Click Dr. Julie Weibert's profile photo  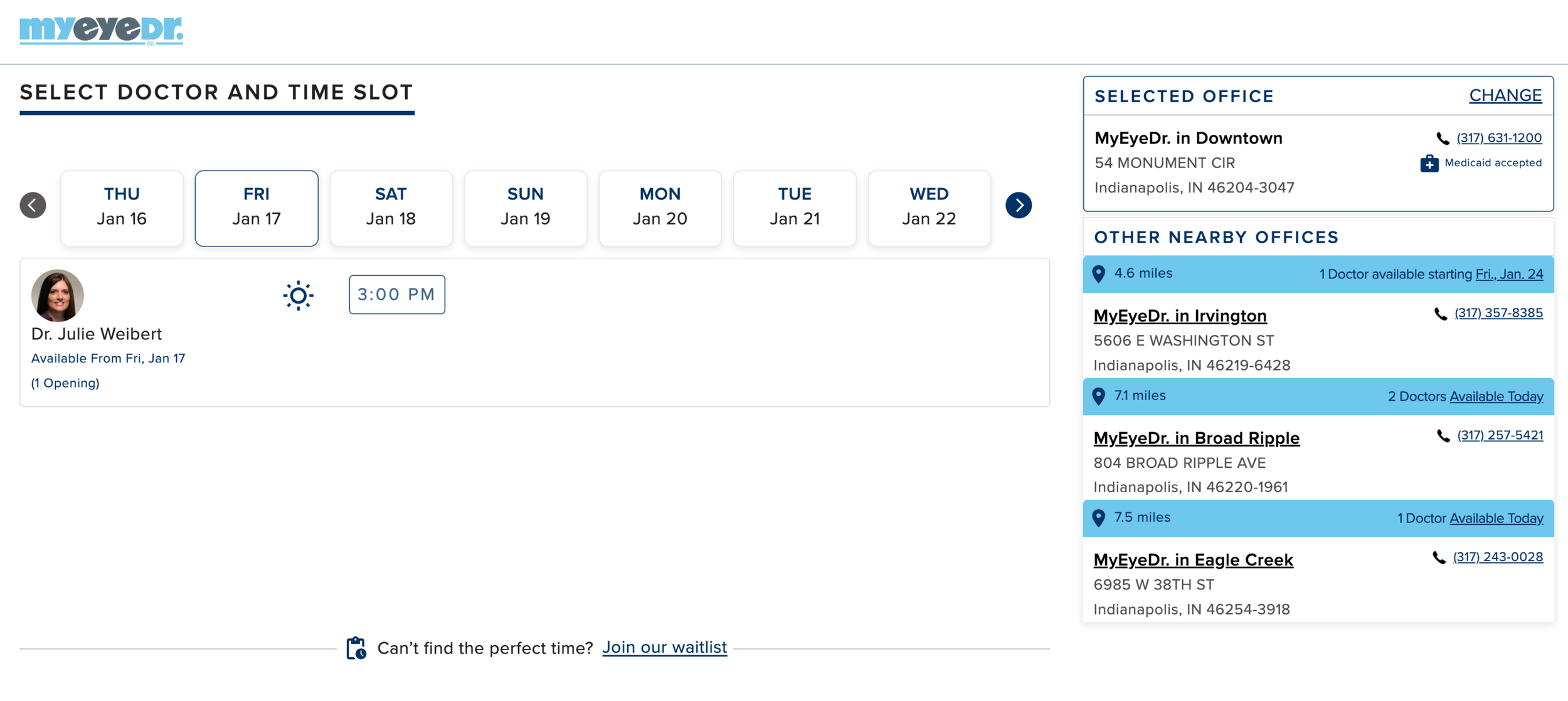58,295
